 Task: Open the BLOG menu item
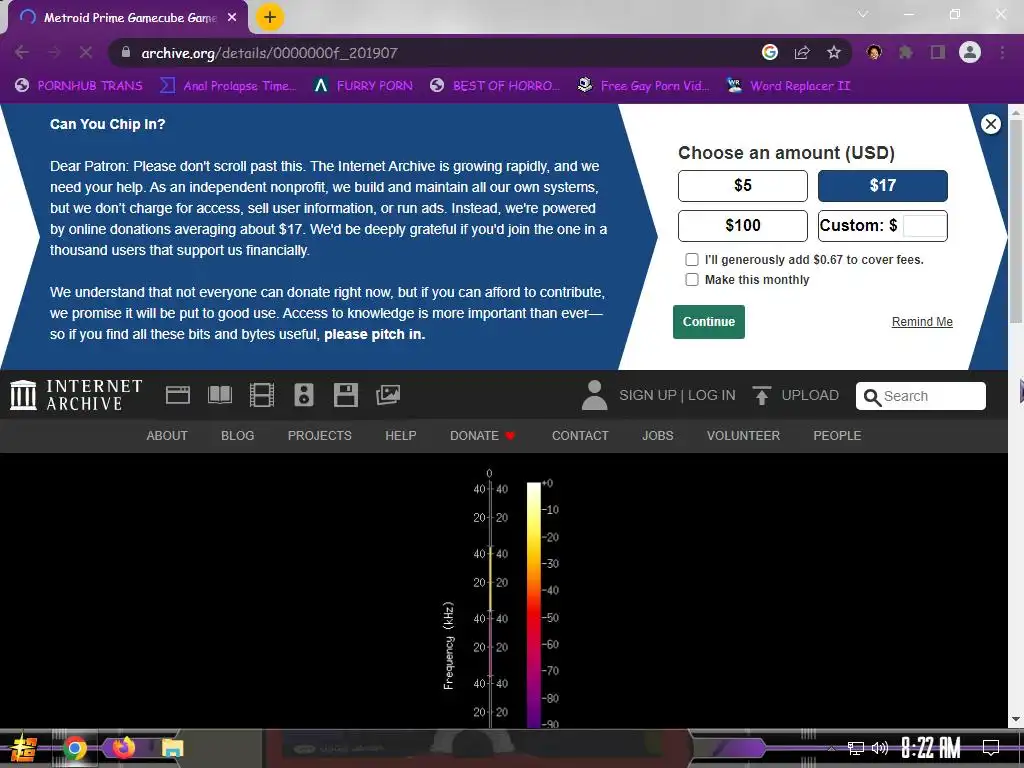point(238,436)
